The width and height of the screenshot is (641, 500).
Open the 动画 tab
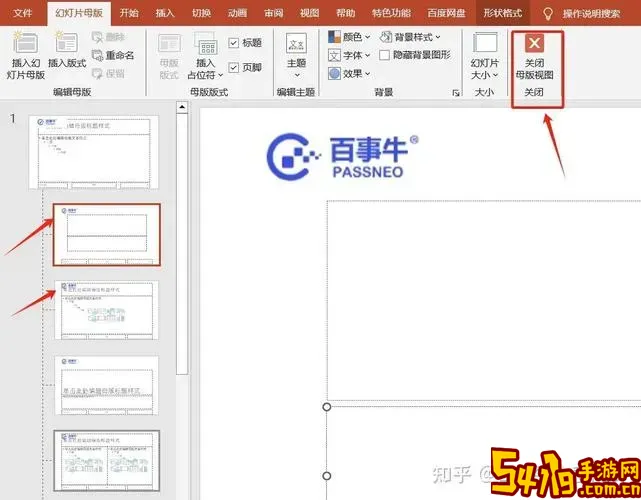point(238,13)
